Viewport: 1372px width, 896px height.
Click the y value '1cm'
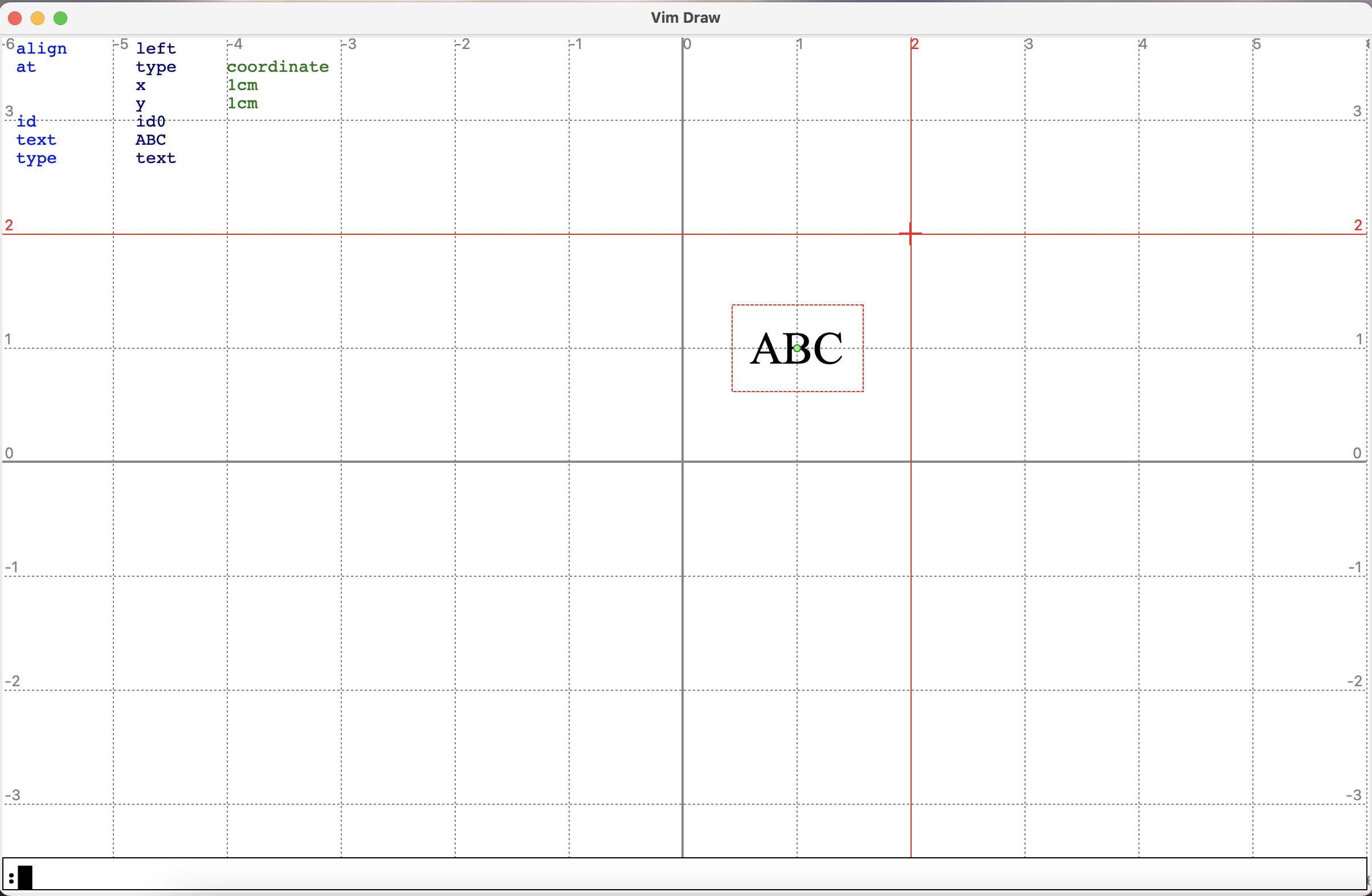[243, 104]
